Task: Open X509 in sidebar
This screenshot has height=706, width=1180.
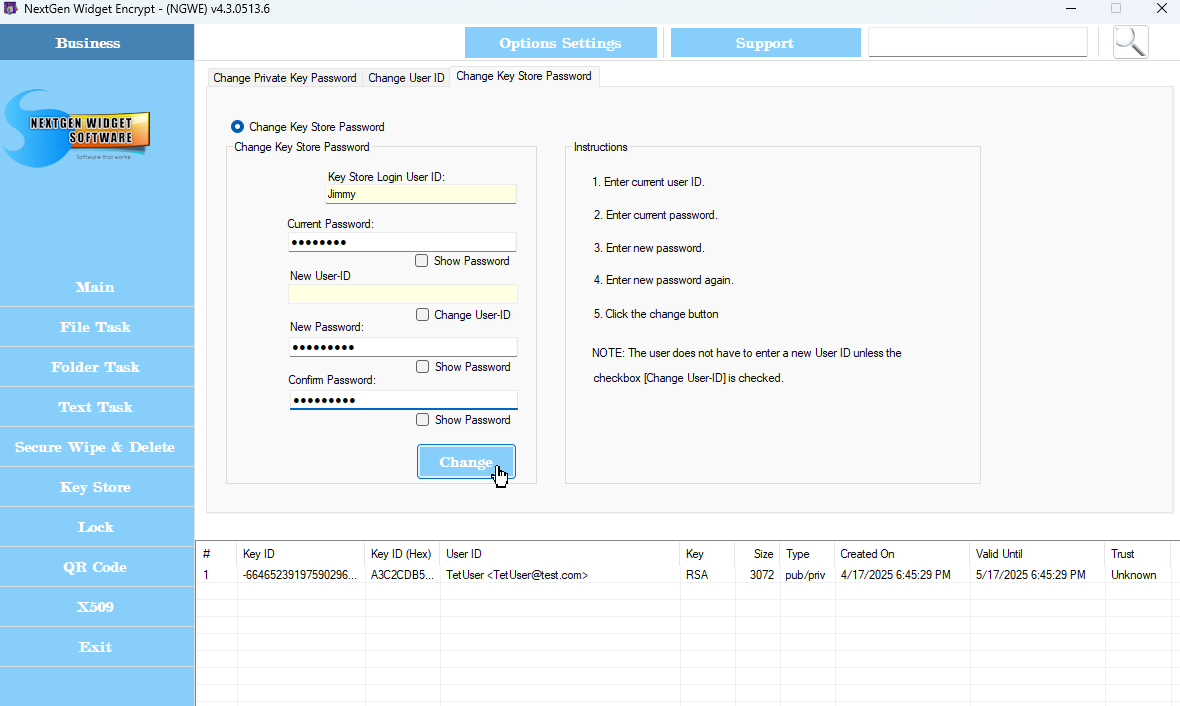Action: (96, 607)
